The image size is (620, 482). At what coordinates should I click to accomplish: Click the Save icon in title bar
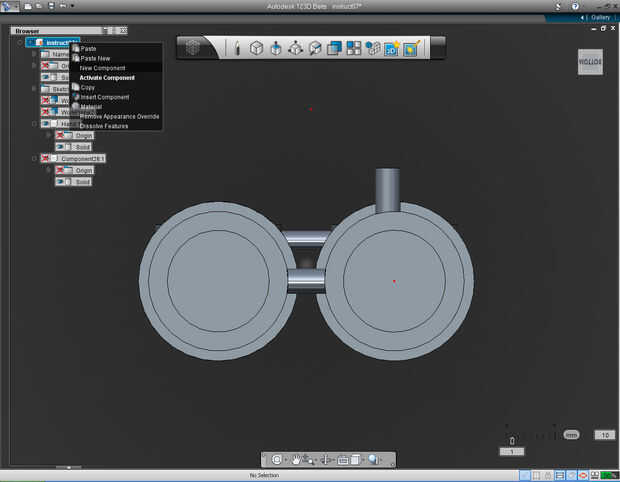point(51,6)
